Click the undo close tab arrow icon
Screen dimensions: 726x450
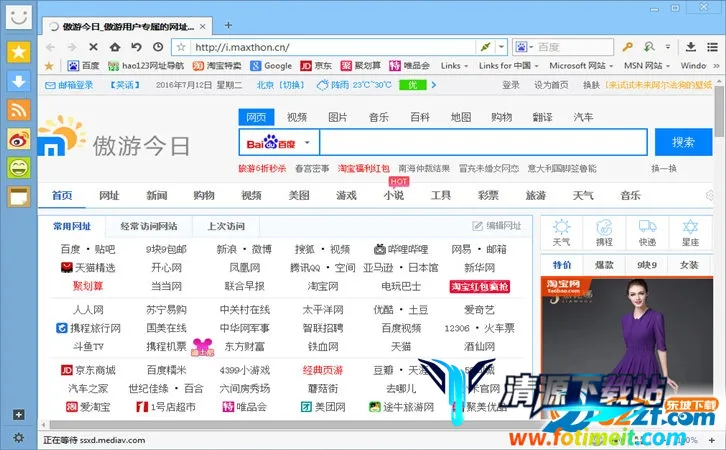click(x=136, y=47)
